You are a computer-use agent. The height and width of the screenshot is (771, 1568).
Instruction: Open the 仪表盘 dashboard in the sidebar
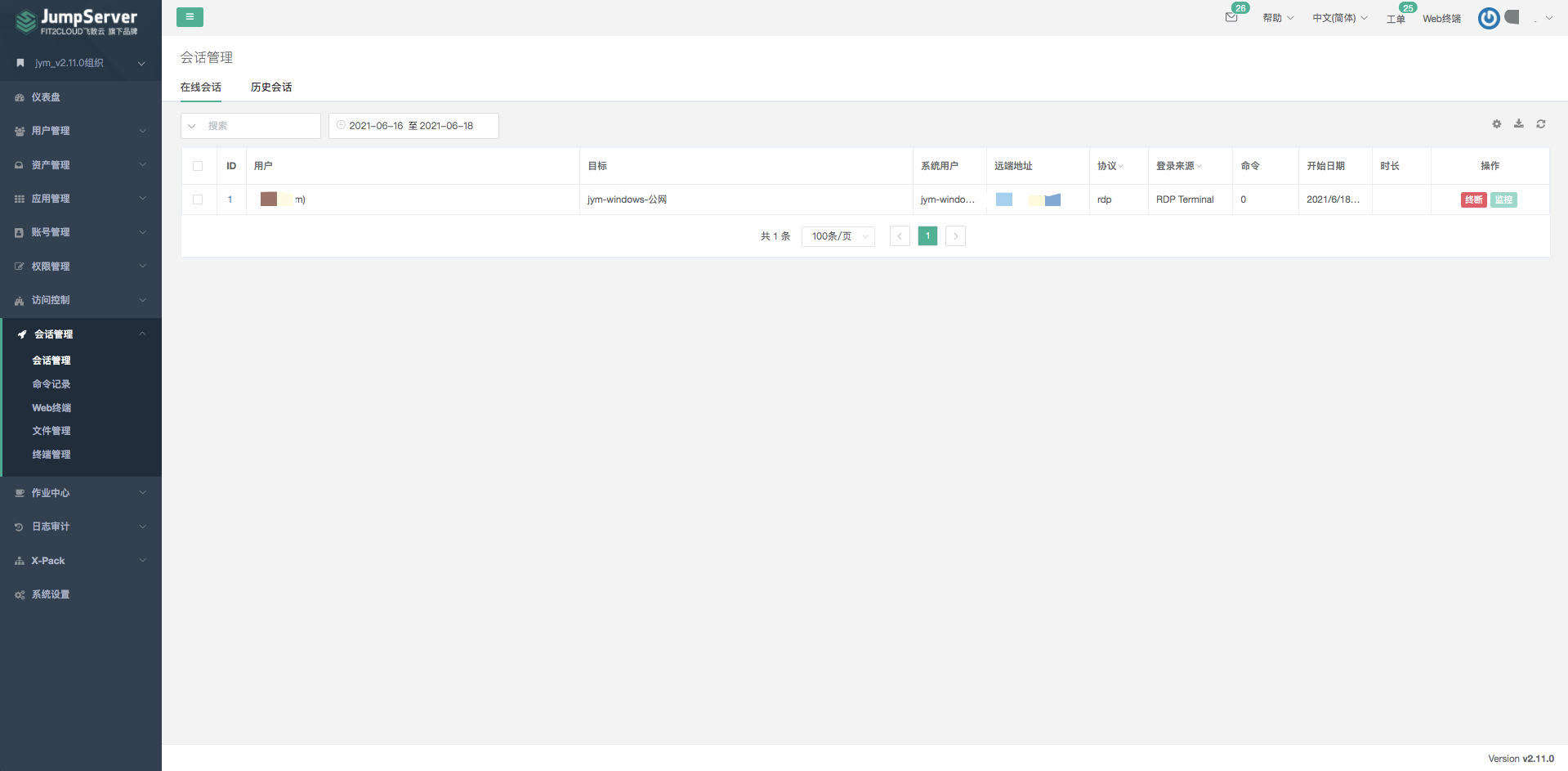point(47,97)
